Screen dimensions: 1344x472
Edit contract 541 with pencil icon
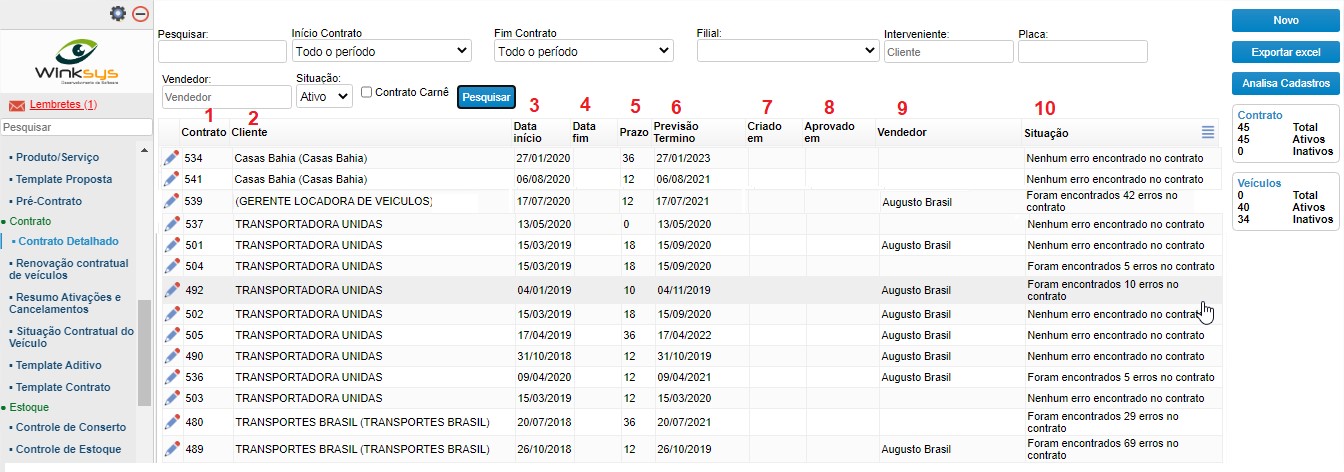[171, 179]
